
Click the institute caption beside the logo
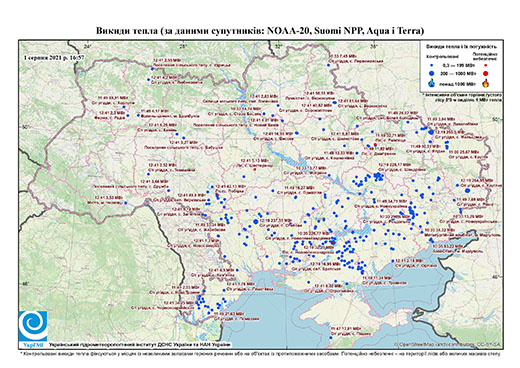click(140, 345)
